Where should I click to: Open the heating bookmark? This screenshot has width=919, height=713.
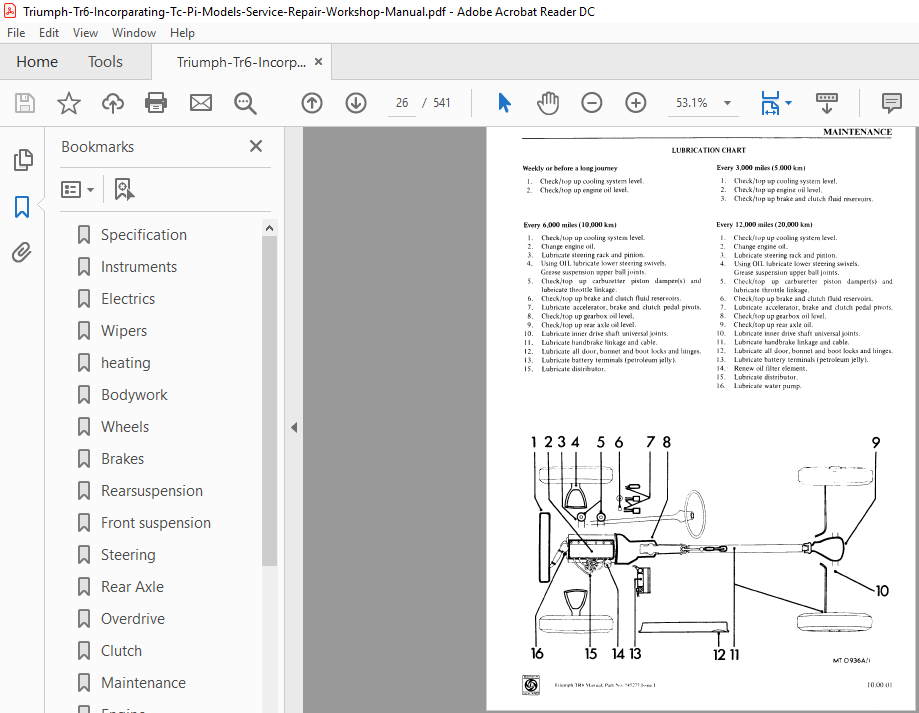125,363
